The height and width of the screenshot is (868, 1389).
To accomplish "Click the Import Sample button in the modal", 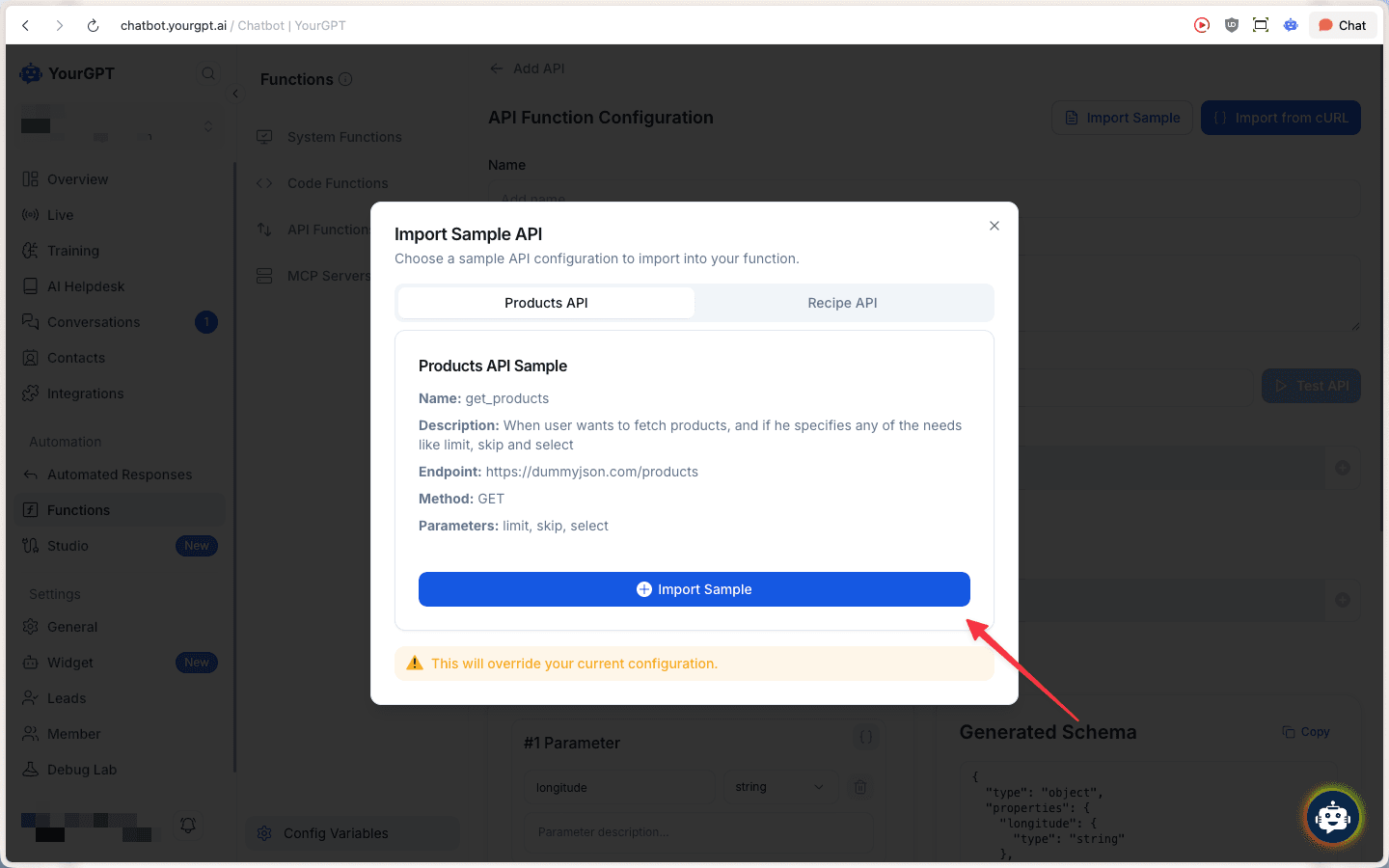I will coord(694,588).
